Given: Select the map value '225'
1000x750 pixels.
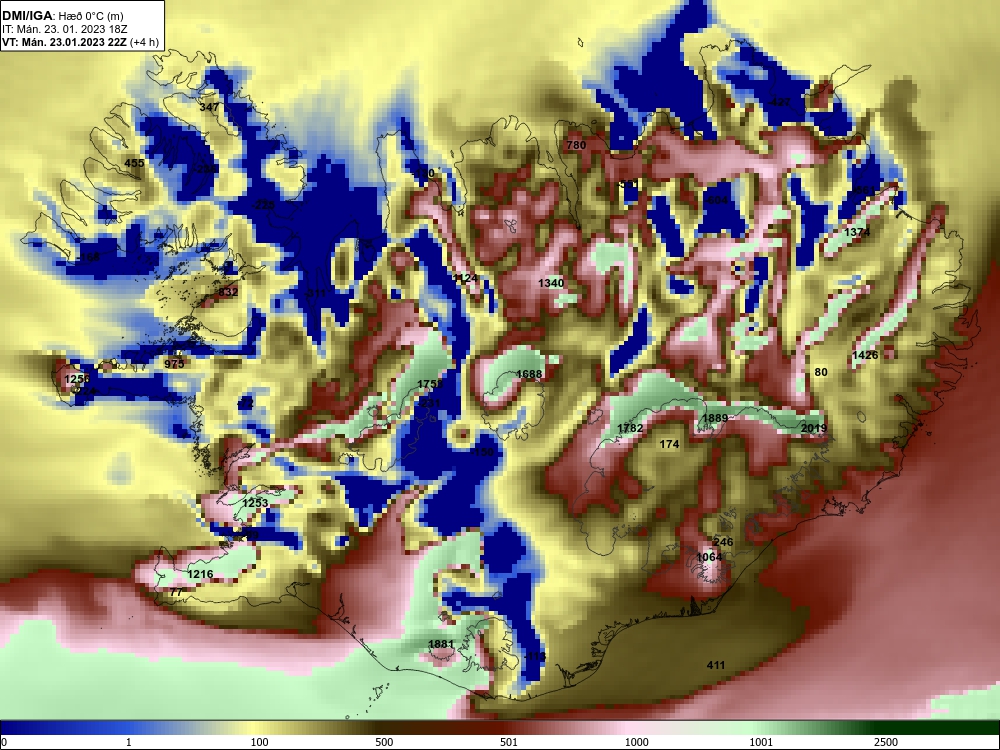Looking at the screenshot, I should coord(264,205).
